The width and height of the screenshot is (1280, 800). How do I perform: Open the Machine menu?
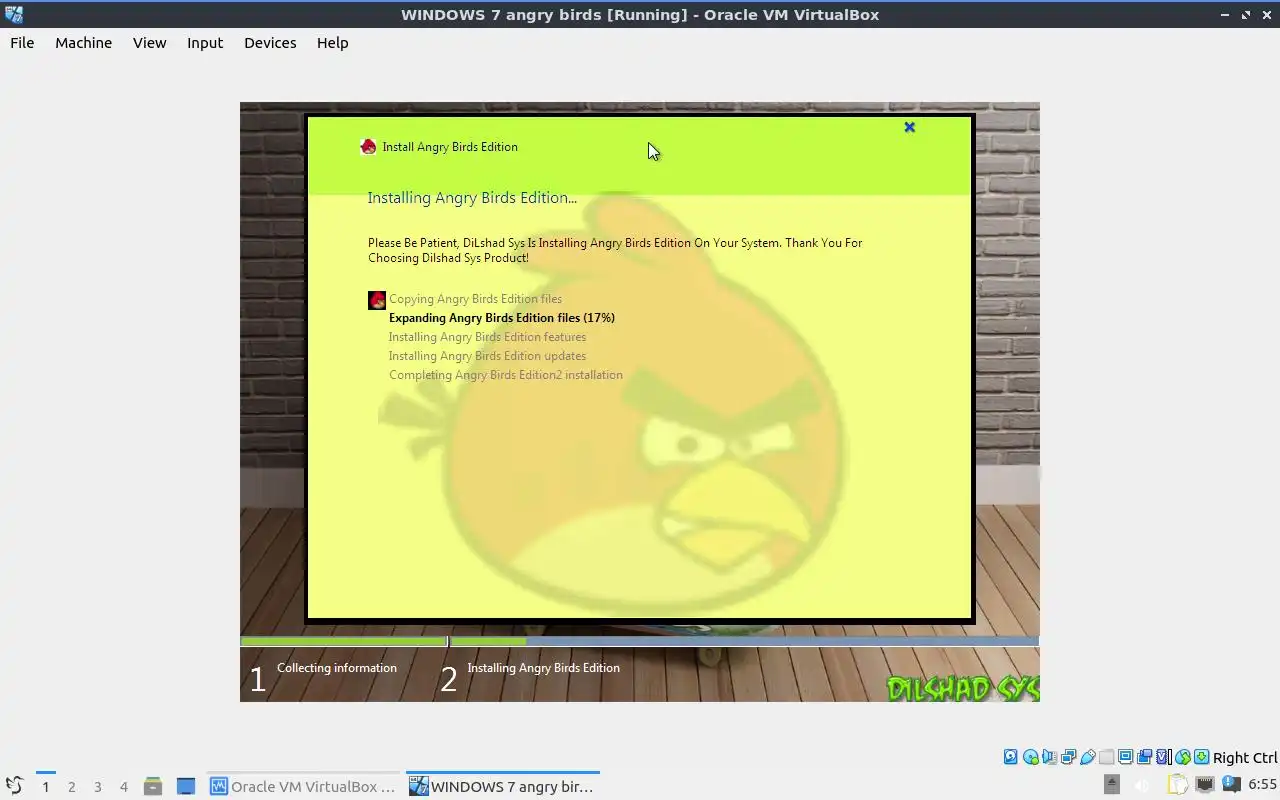(x=83, y=43)
